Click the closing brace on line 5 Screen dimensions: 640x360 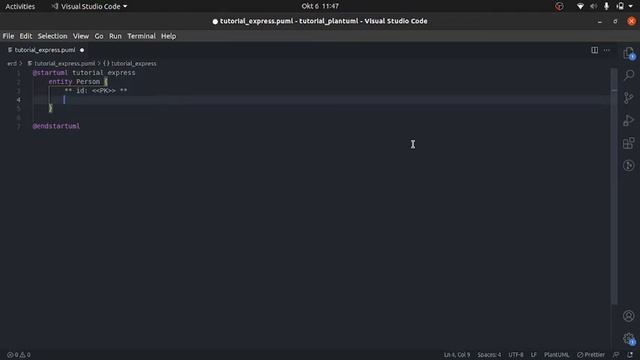click(x=50, y=108)
